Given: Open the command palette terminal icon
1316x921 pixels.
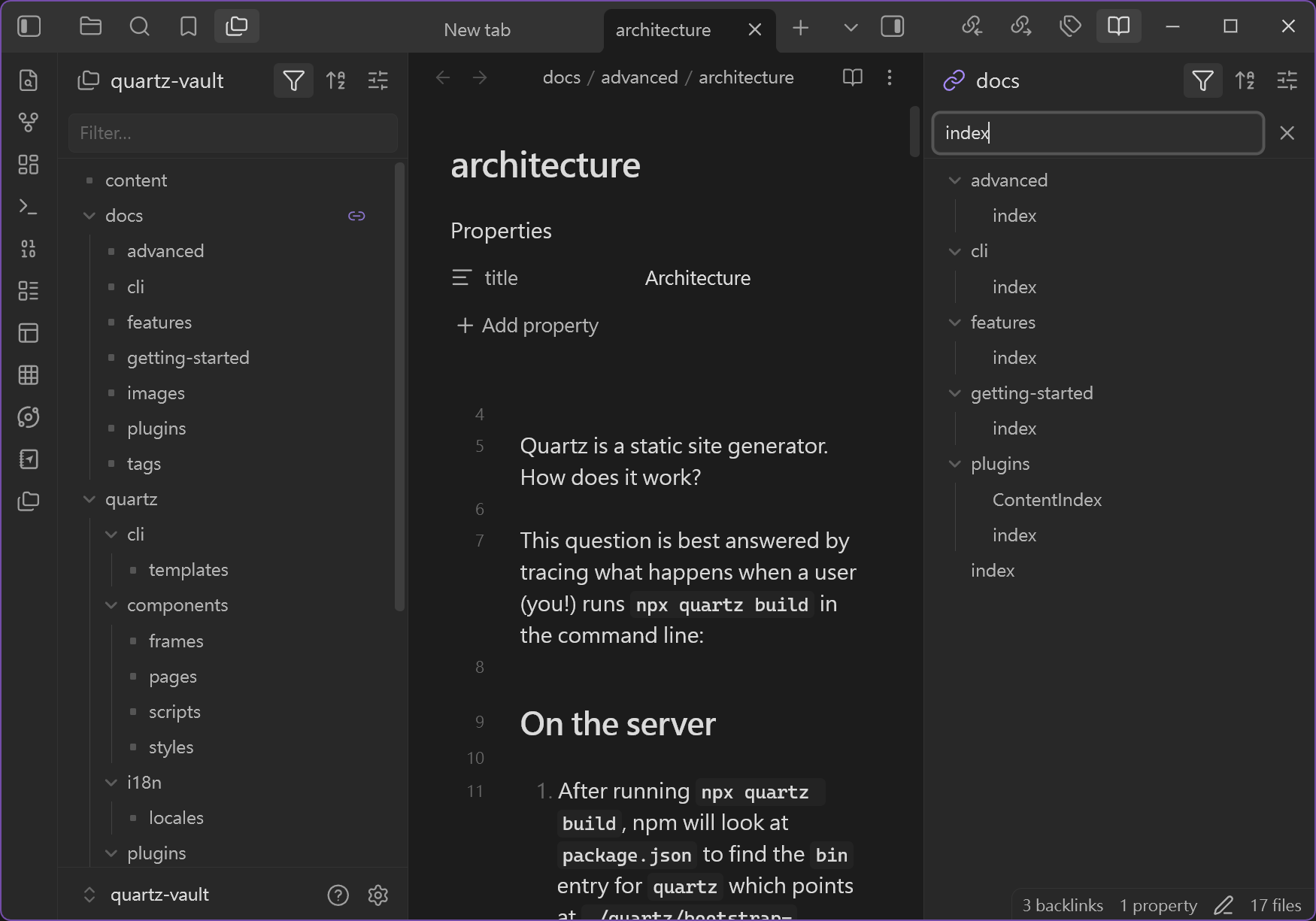Looking at the screenshot, I should 29,207.
